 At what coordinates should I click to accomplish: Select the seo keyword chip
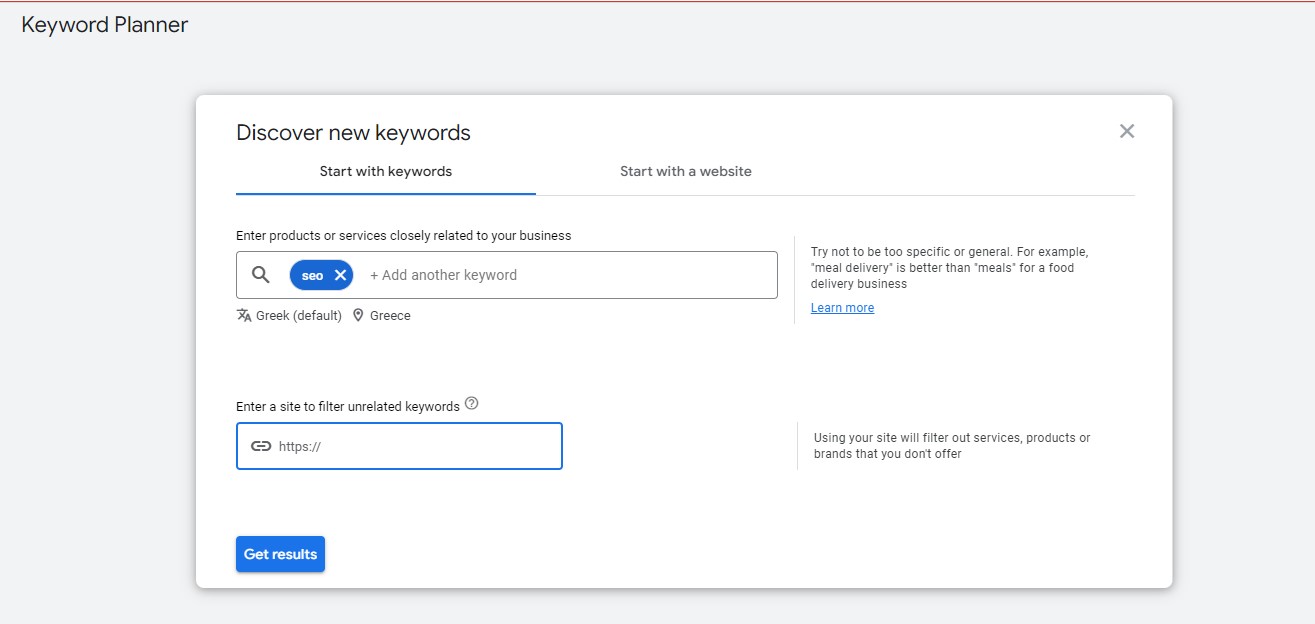click(312, 275)
